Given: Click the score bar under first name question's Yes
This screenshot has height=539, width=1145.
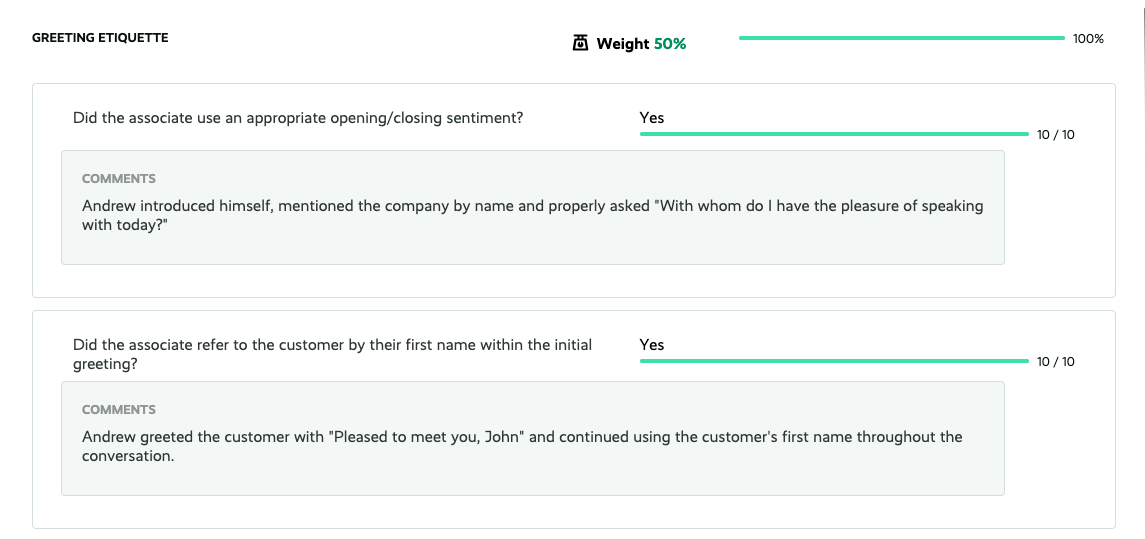Looking at the screenshot, I should (834, 361).
